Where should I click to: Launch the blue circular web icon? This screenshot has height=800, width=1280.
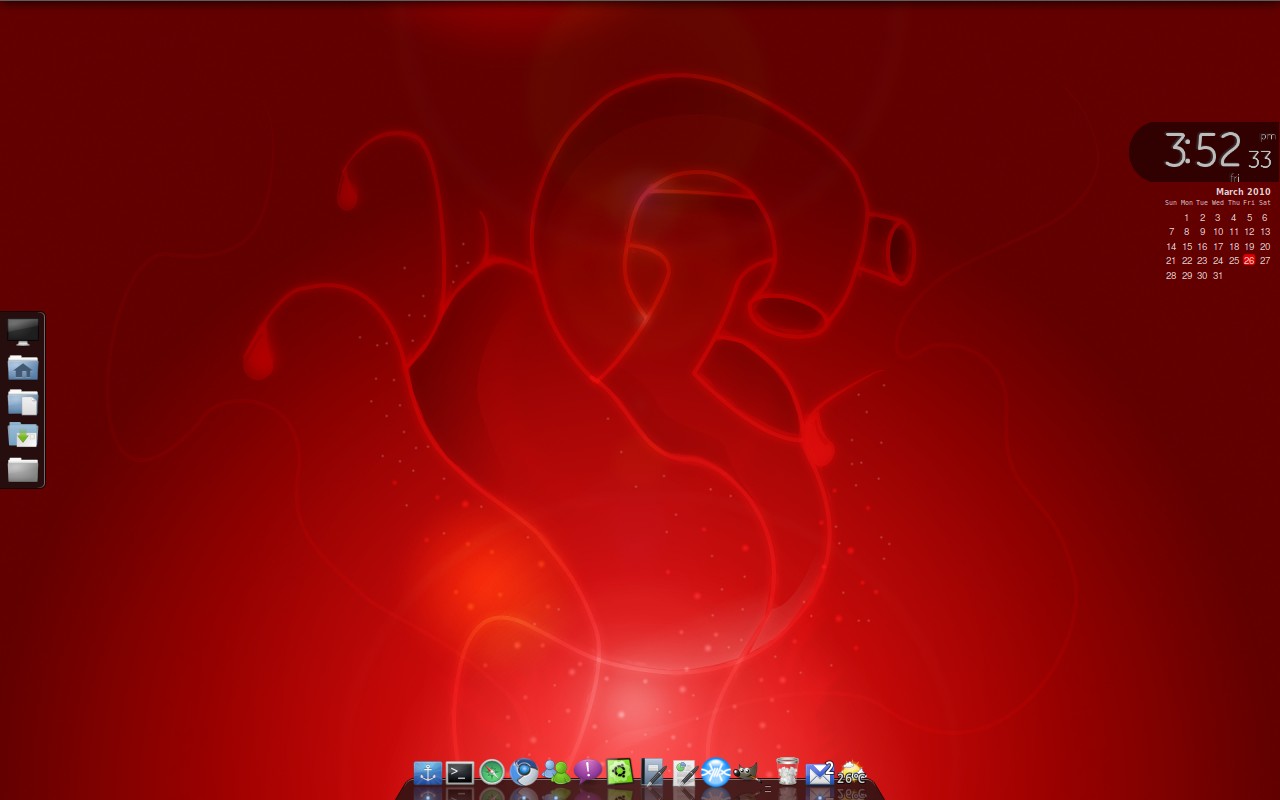point(716,772)
